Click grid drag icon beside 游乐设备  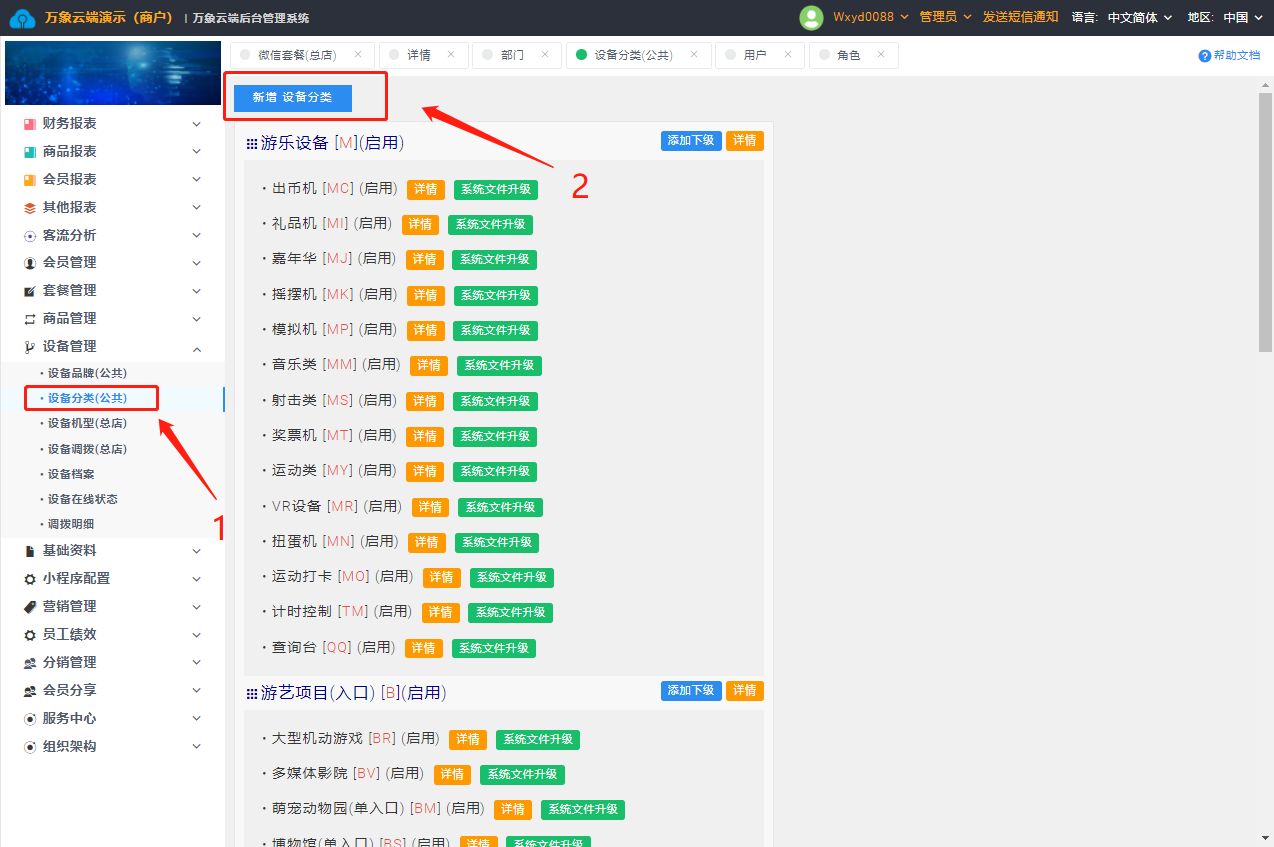252,144
